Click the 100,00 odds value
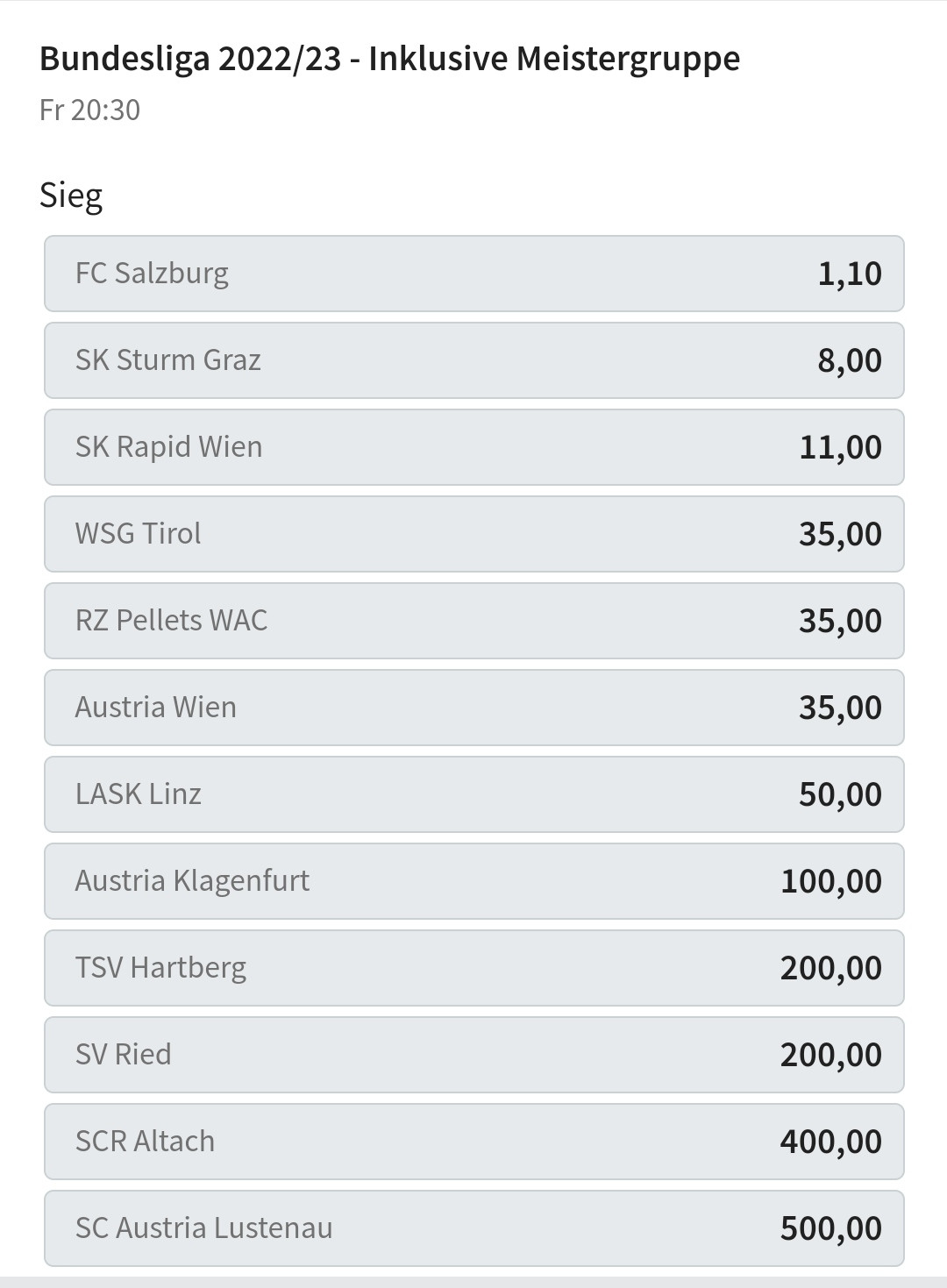947x1288 pixels. pos(830,881)
